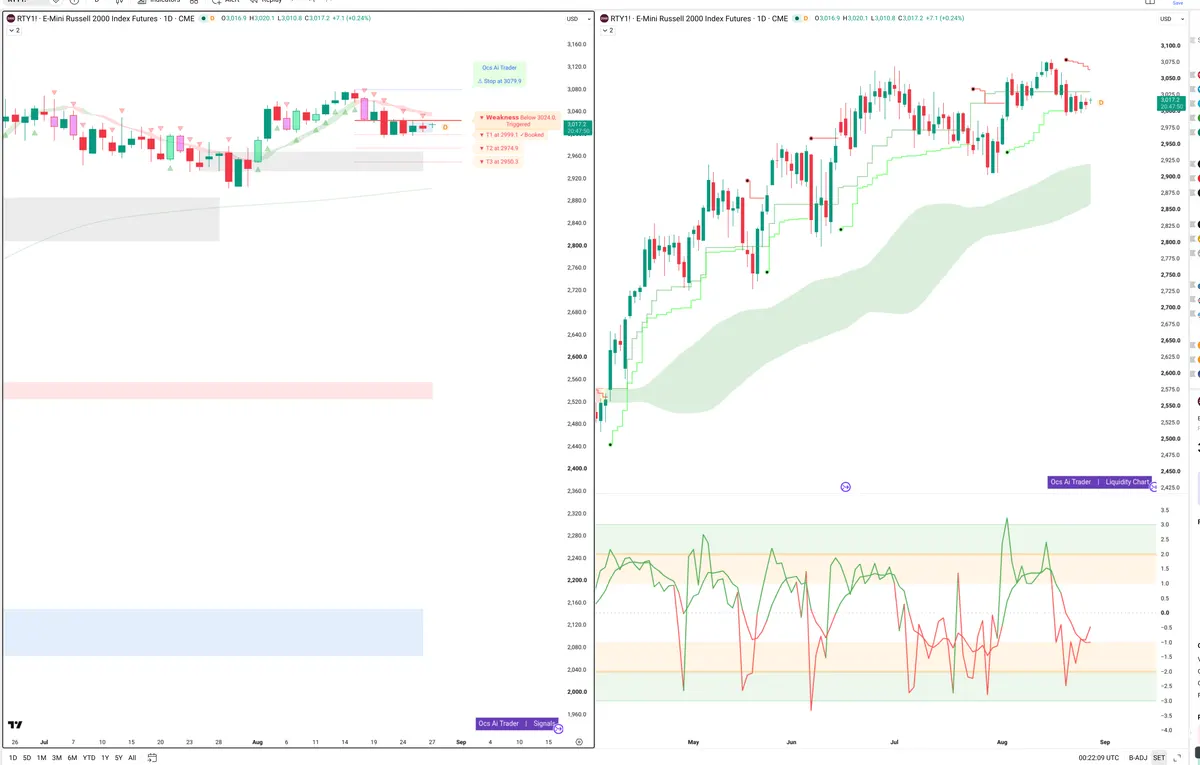The height and width of the screenshot is (765, 1200).
Task: Click orange D badge in left chart header
Action: click(212, 18)
